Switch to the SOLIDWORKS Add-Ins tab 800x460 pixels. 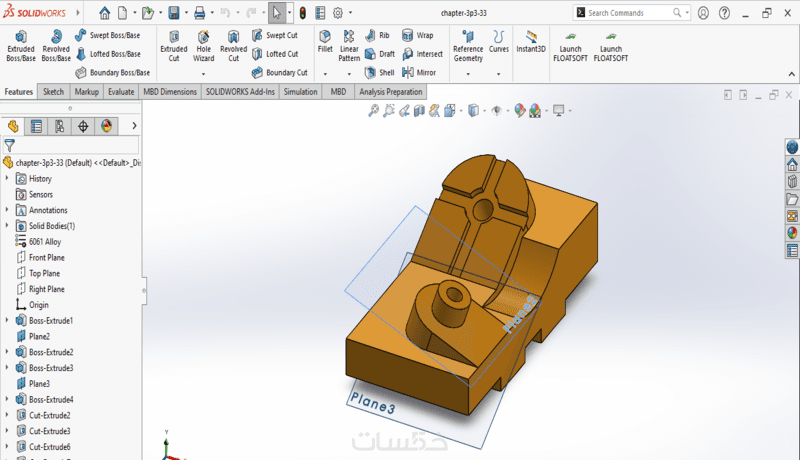pos(240,92)
